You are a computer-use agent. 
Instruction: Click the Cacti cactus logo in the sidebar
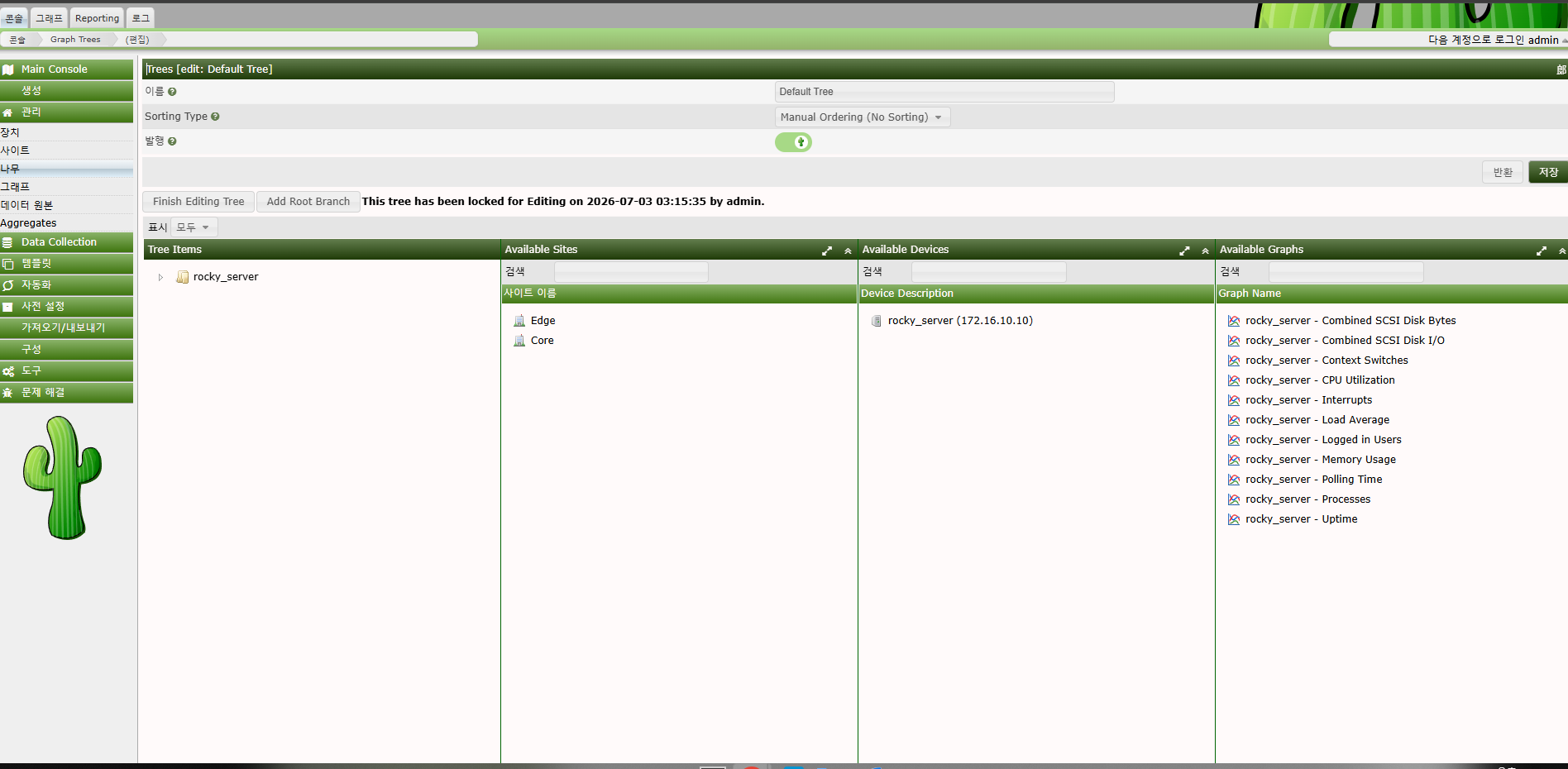(63, 478)
